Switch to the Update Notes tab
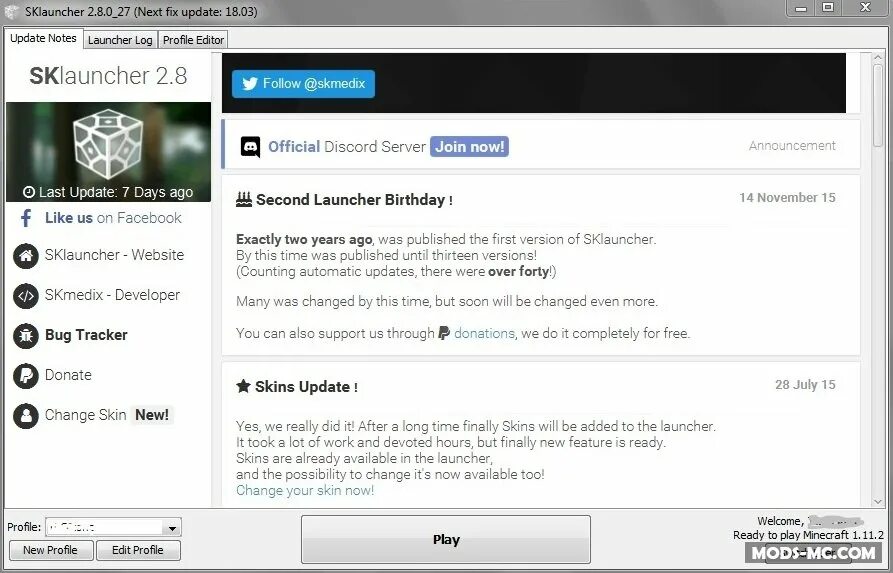The image size is (893, 573). click(x=43, y=38)
